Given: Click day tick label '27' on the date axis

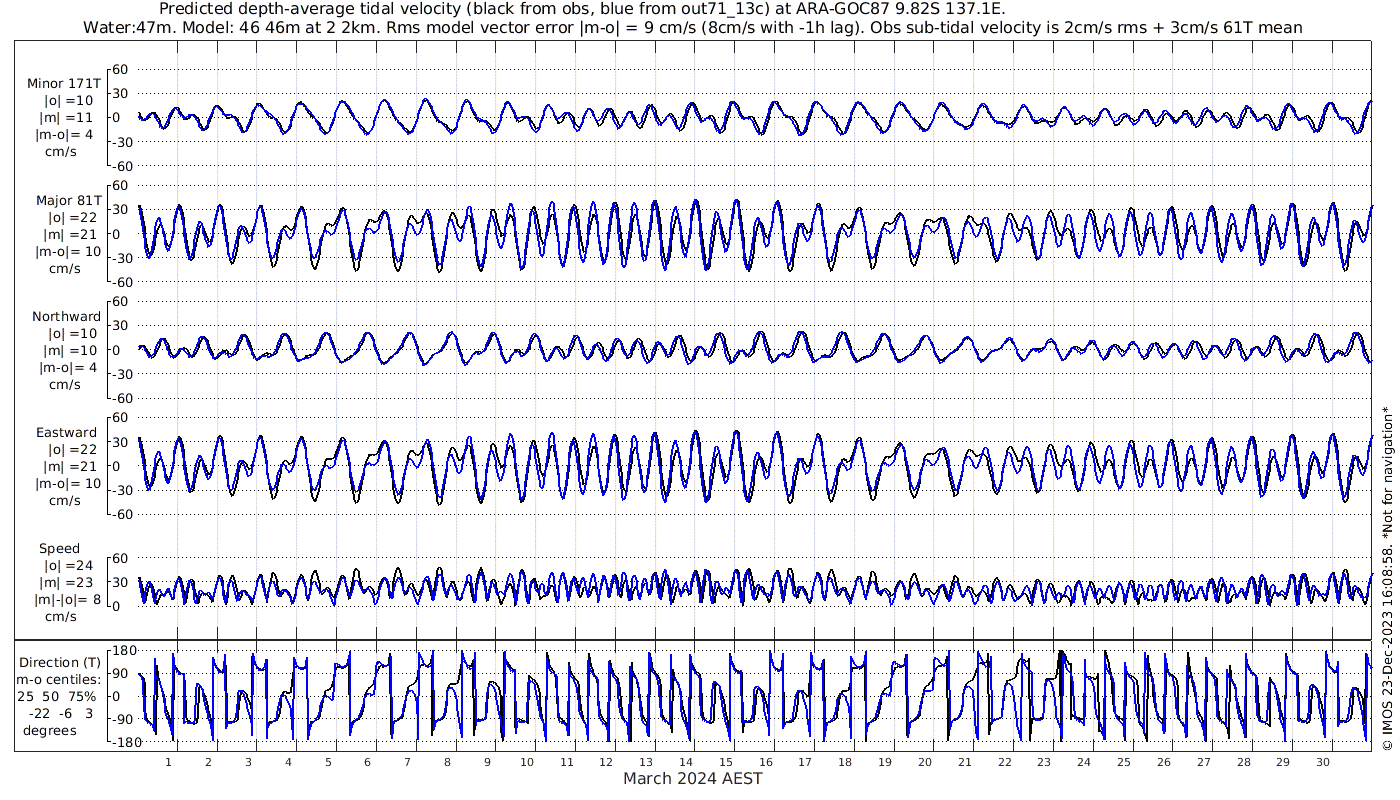Looking at the screenshot, I should click(1204, 761).
